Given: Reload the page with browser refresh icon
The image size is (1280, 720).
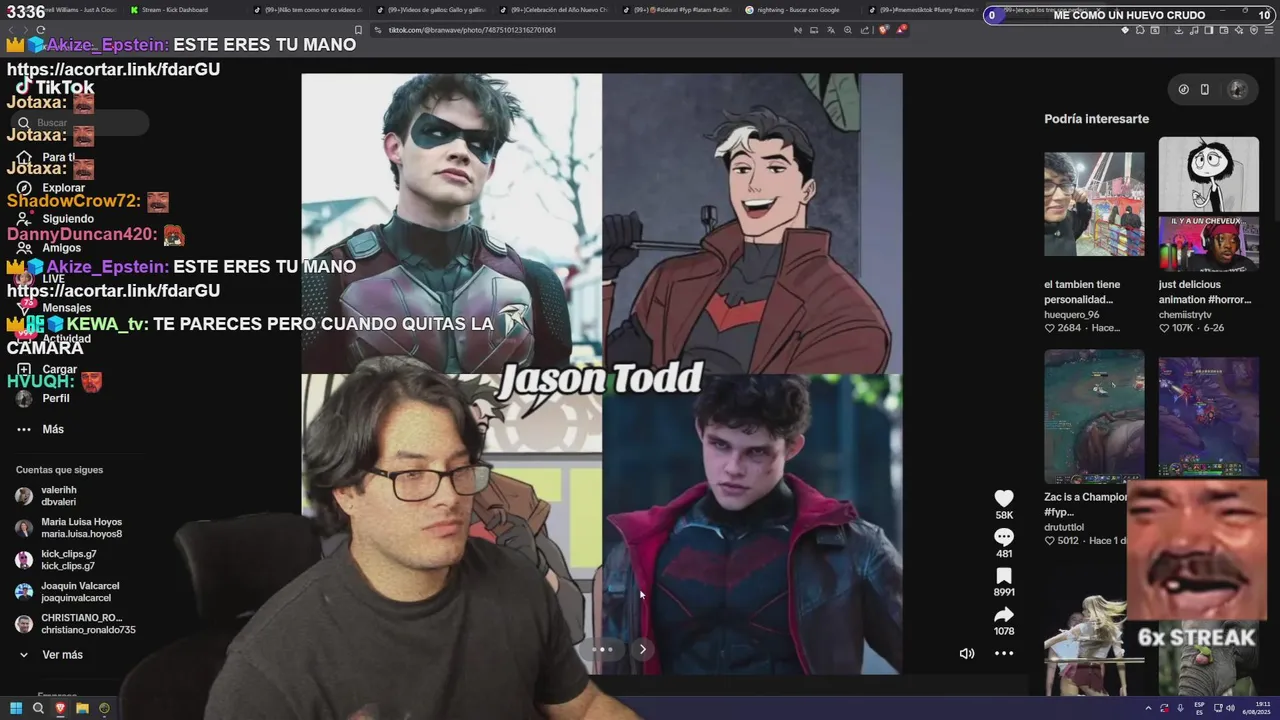Looking at the screenshot, I should point(40,30).
